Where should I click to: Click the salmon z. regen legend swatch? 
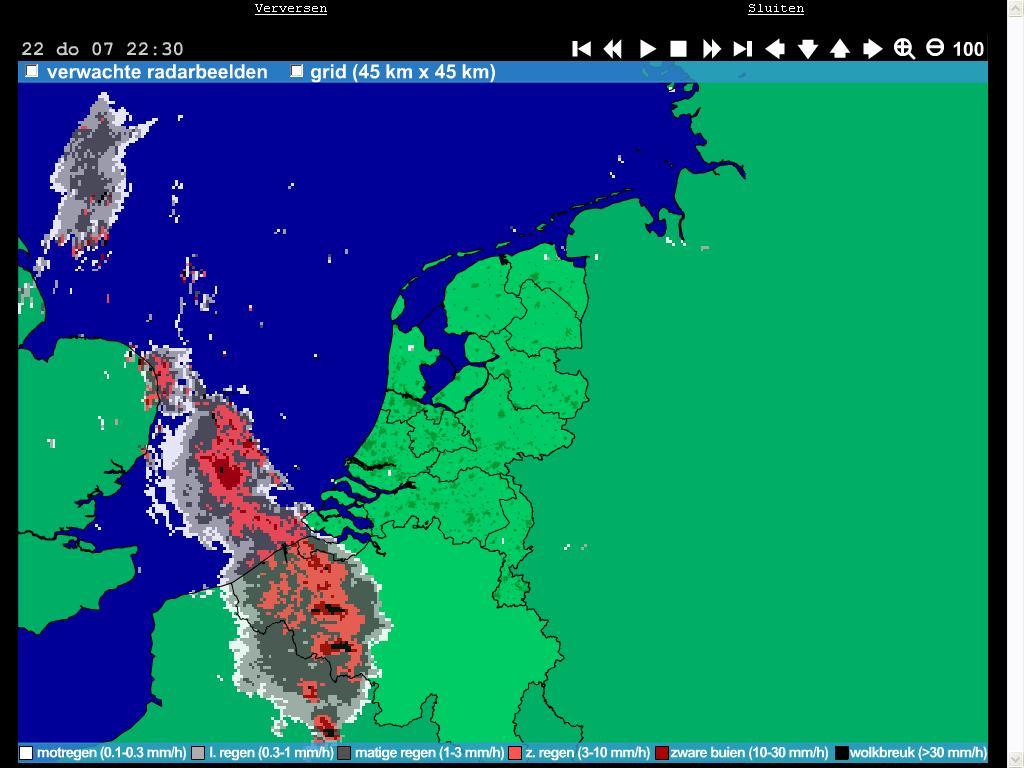click(515, 753)
